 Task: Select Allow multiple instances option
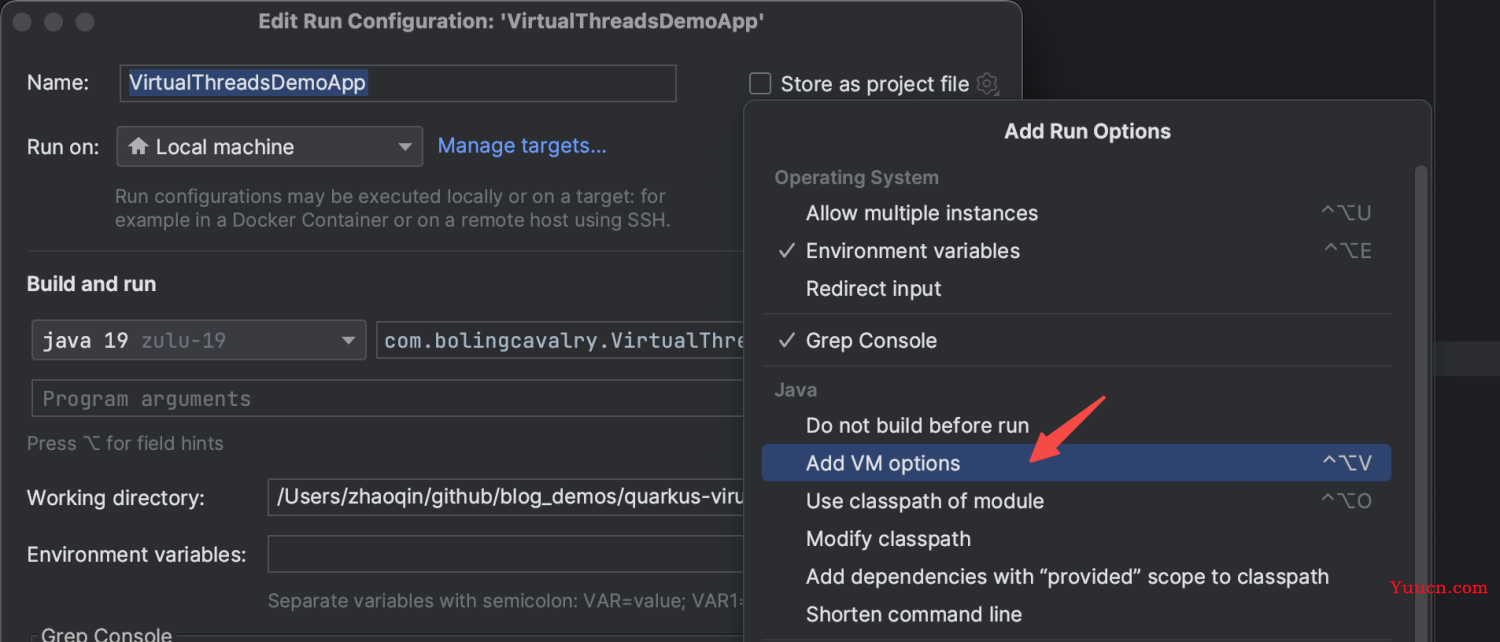1076,213
